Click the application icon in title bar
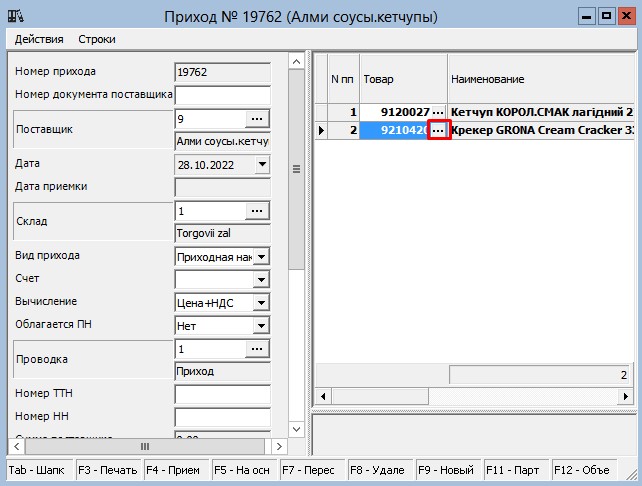The width and height of the screenshot is (642, 486). pos(15,15)
